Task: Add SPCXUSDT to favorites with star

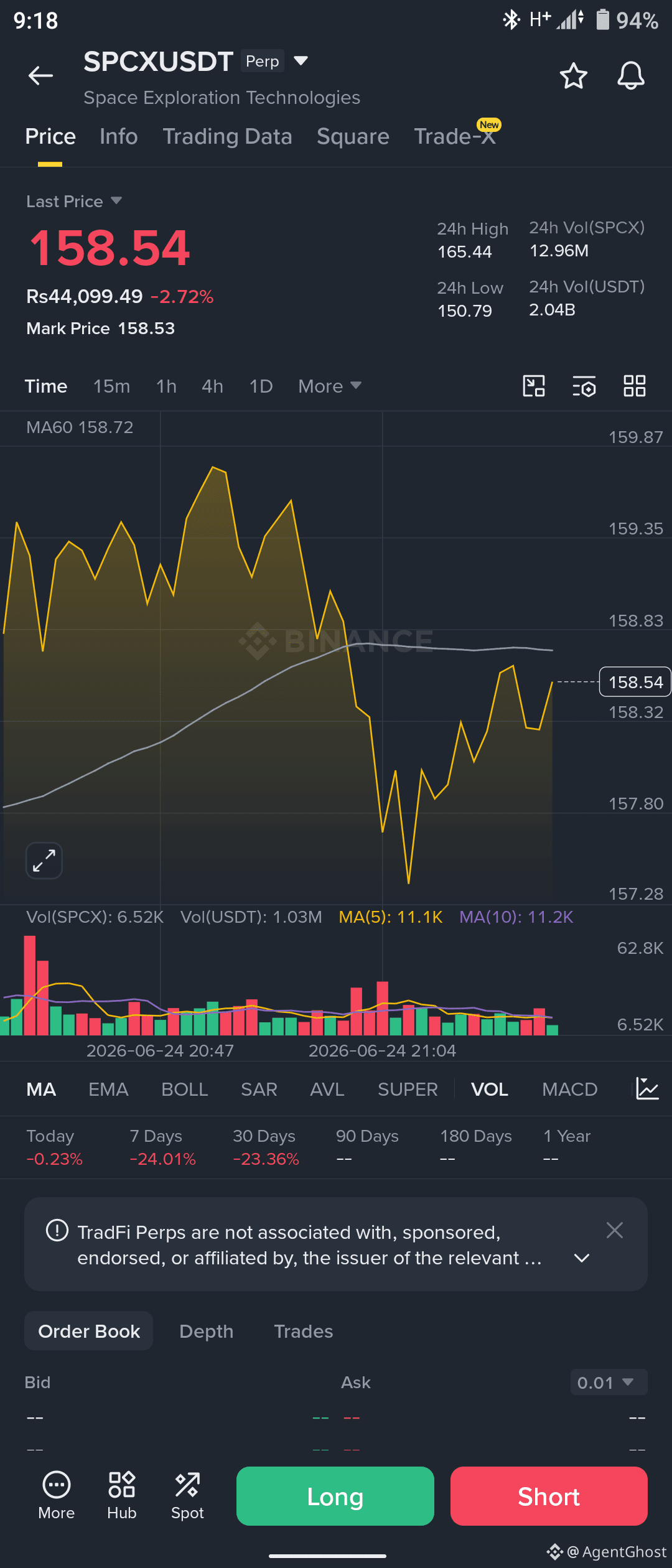Action: tap(573, 76)
